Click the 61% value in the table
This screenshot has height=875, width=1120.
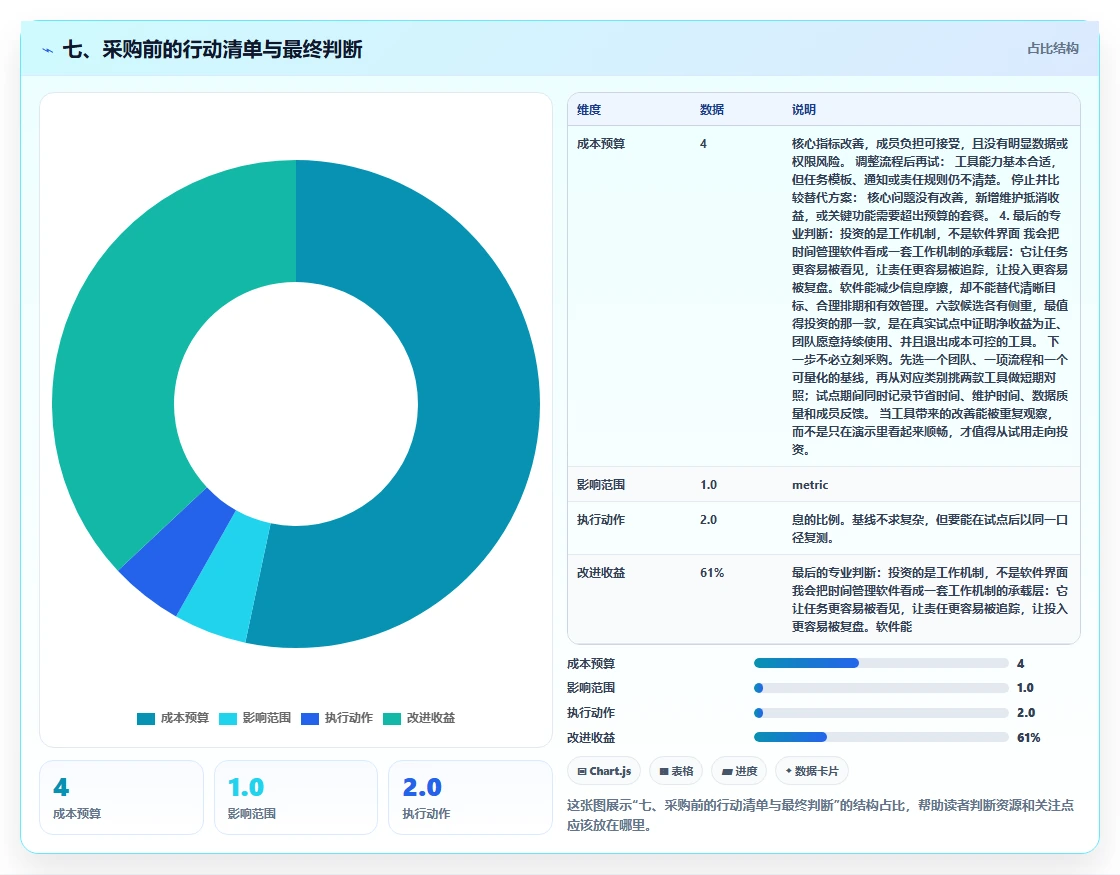point(711,573)
